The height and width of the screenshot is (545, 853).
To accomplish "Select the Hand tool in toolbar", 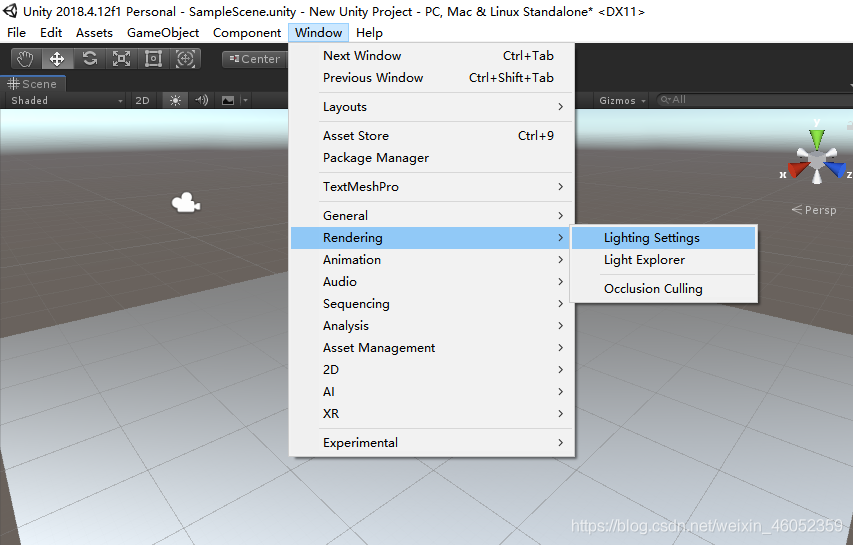I will (25, 59).
